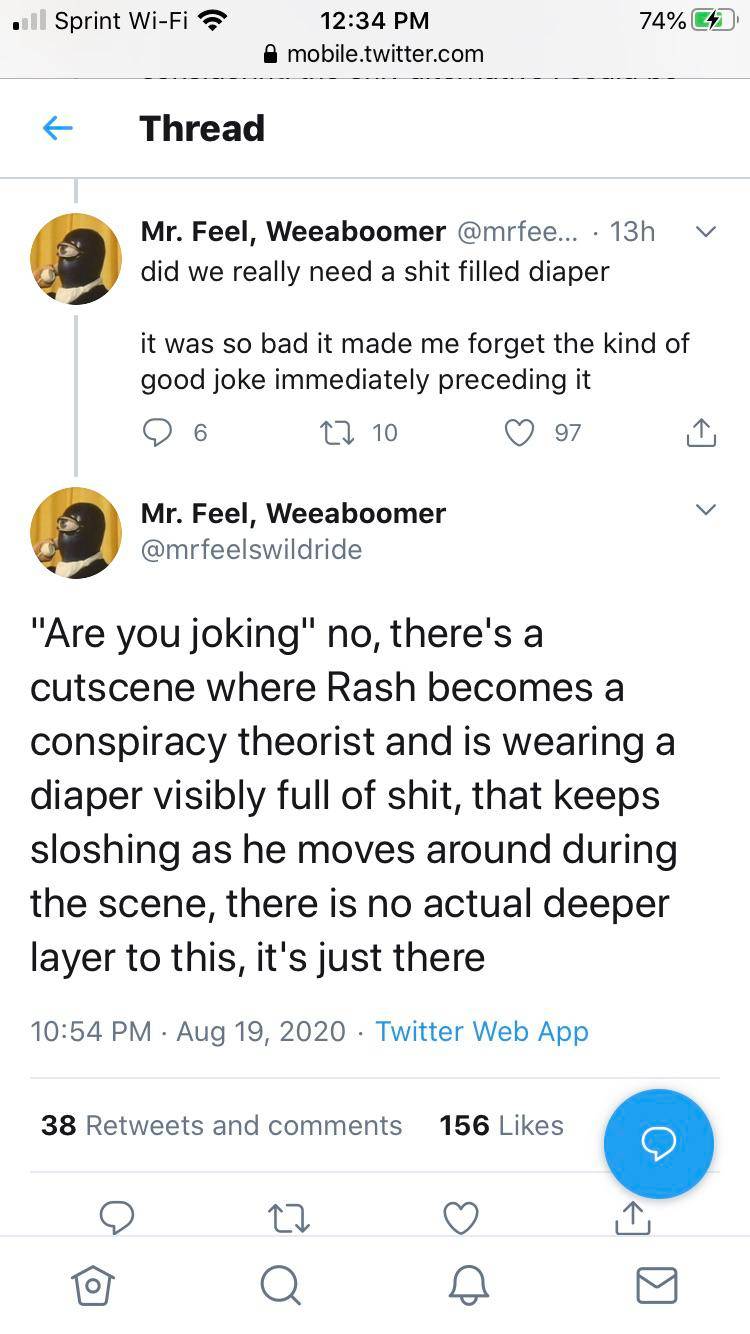Retweet the main thread tweet
This screenshot has height=1334, width=750.
[x=289, y=1218]
